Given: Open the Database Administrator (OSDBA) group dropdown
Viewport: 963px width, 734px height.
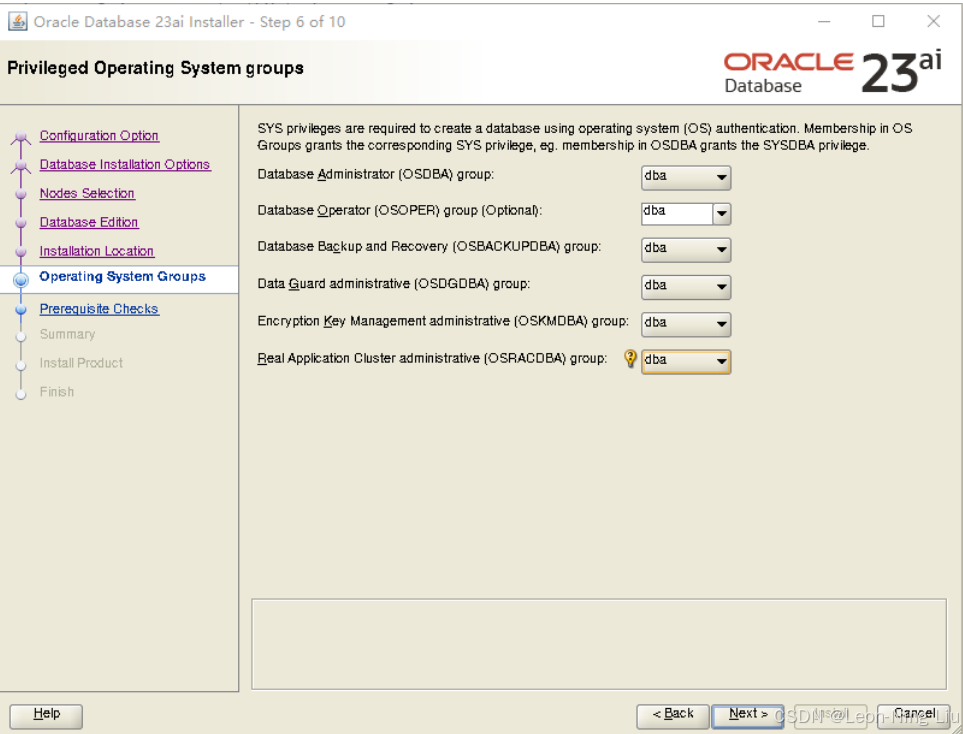Looking at the screenshot, I should click(686, 178).
